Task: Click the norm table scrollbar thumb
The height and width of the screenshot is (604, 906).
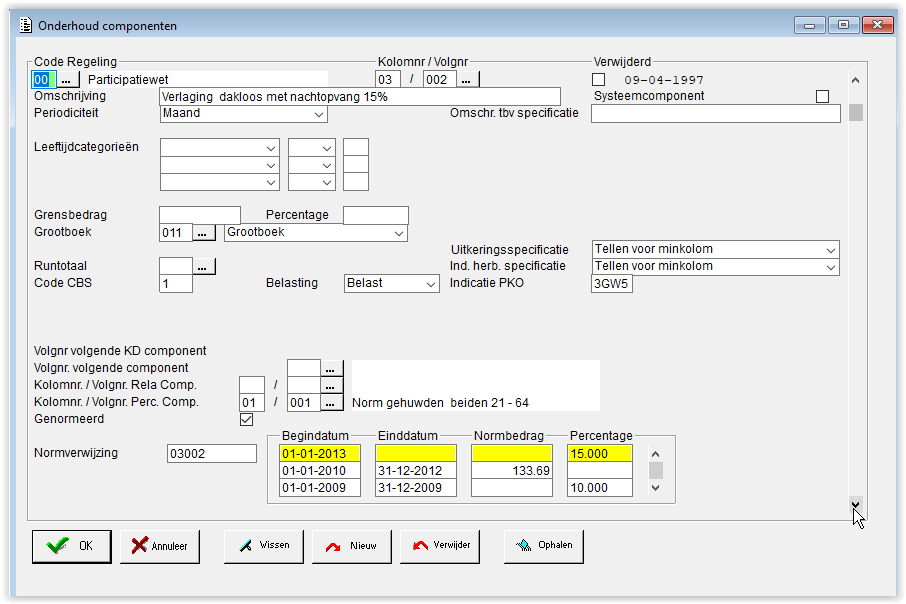Action: click(x=655, y=471)
